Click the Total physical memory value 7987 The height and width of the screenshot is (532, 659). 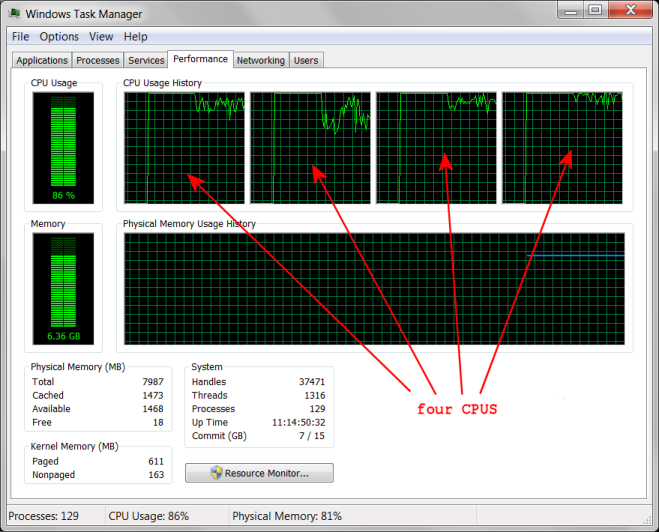[153, 382]
